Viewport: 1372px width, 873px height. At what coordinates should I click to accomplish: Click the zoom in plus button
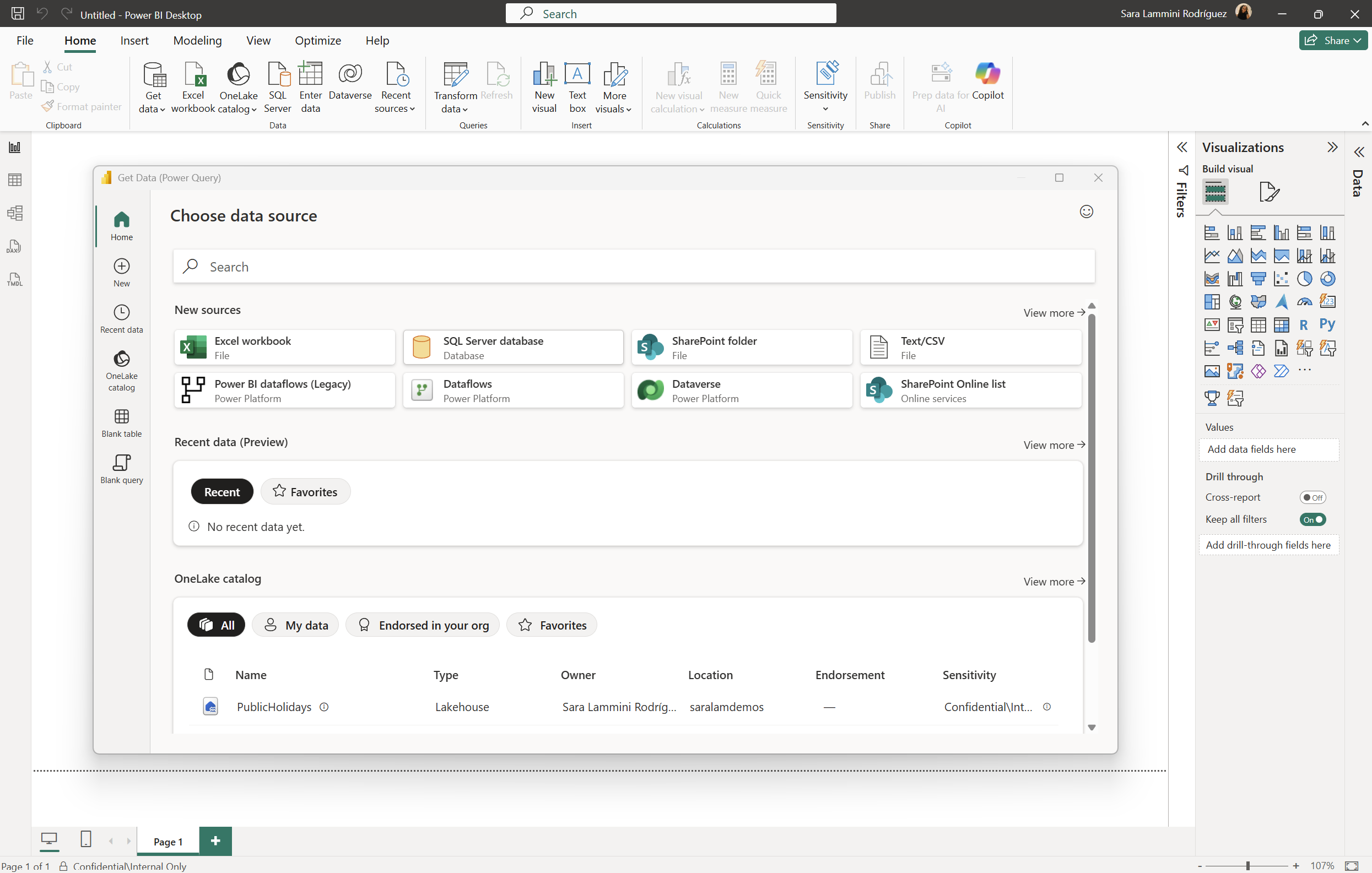(x=1295, y=866)
